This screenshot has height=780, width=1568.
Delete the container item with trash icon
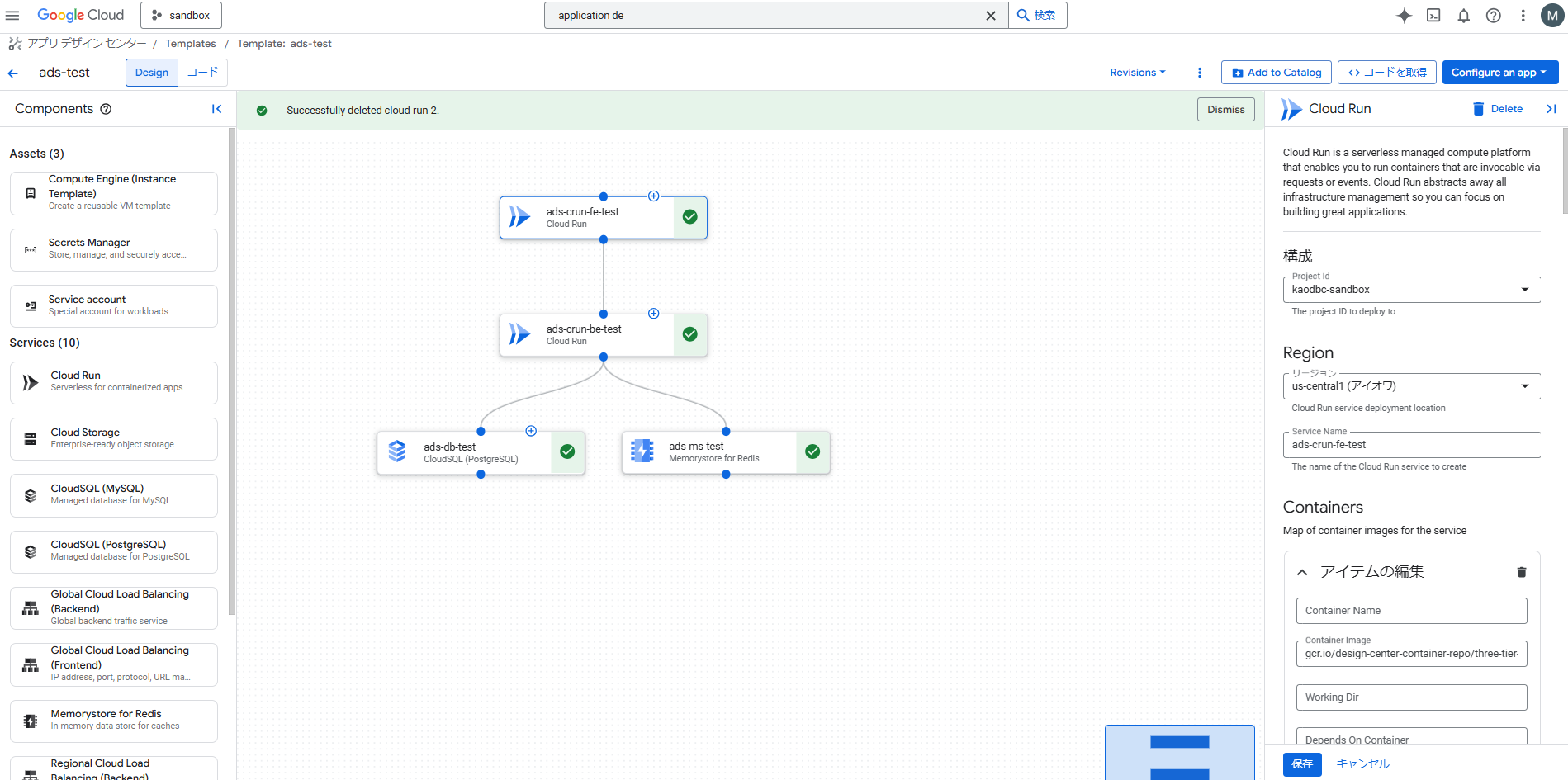point(1521,572)
